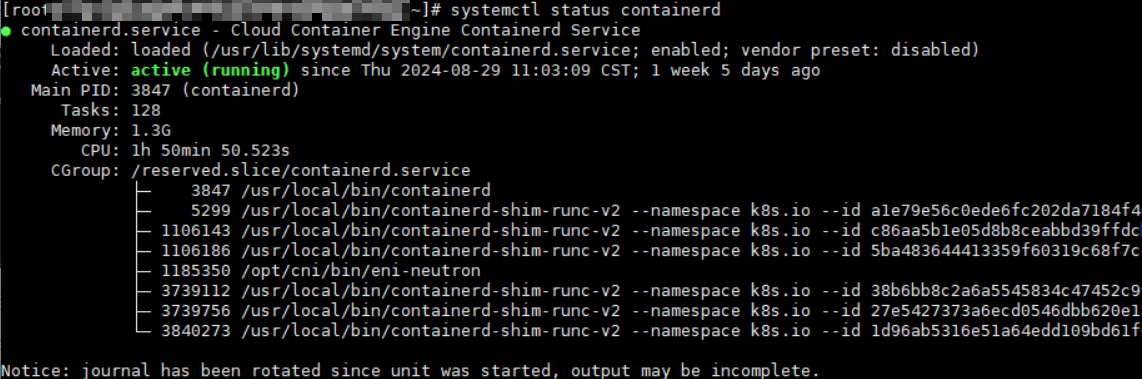The height and width of the screenshot is (379, 1142).
Task: Click the 'Notice: journal has been rotated' message
Action: tap(410, 370)
